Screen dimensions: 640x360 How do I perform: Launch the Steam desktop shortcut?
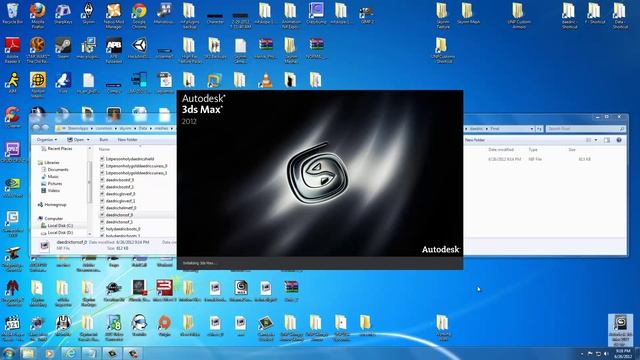point(63,48)
